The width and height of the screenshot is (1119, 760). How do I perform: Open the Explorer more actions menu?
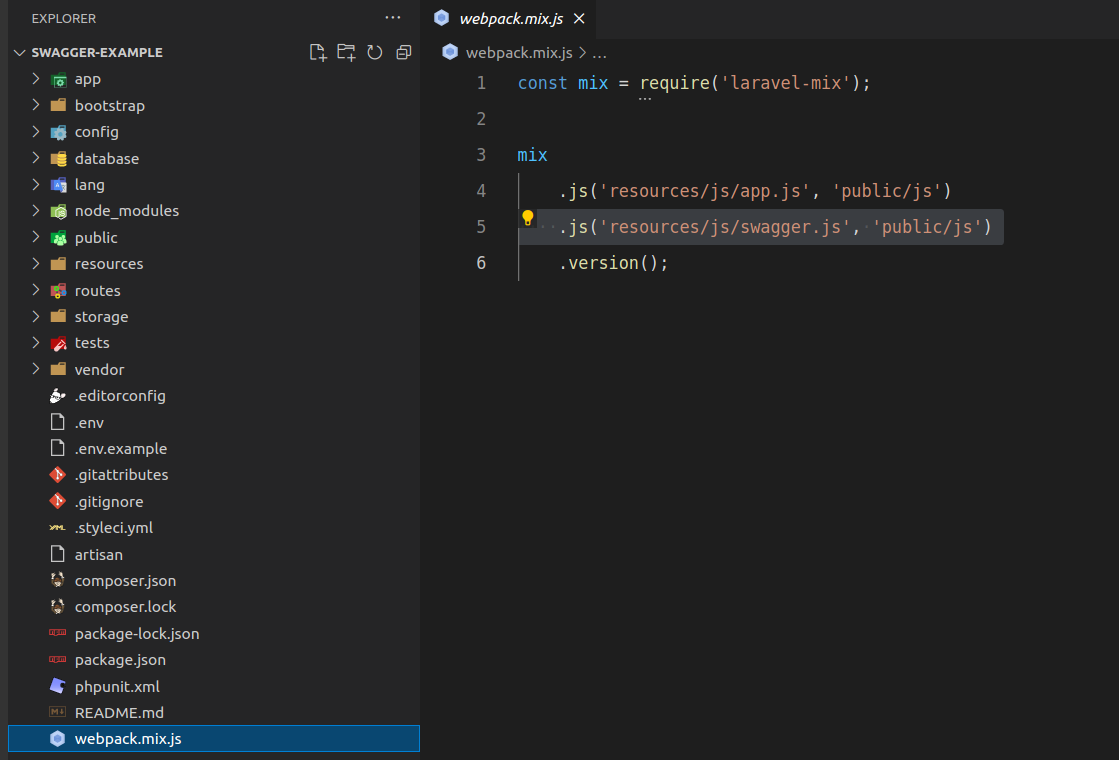click(x=393, y=17)
